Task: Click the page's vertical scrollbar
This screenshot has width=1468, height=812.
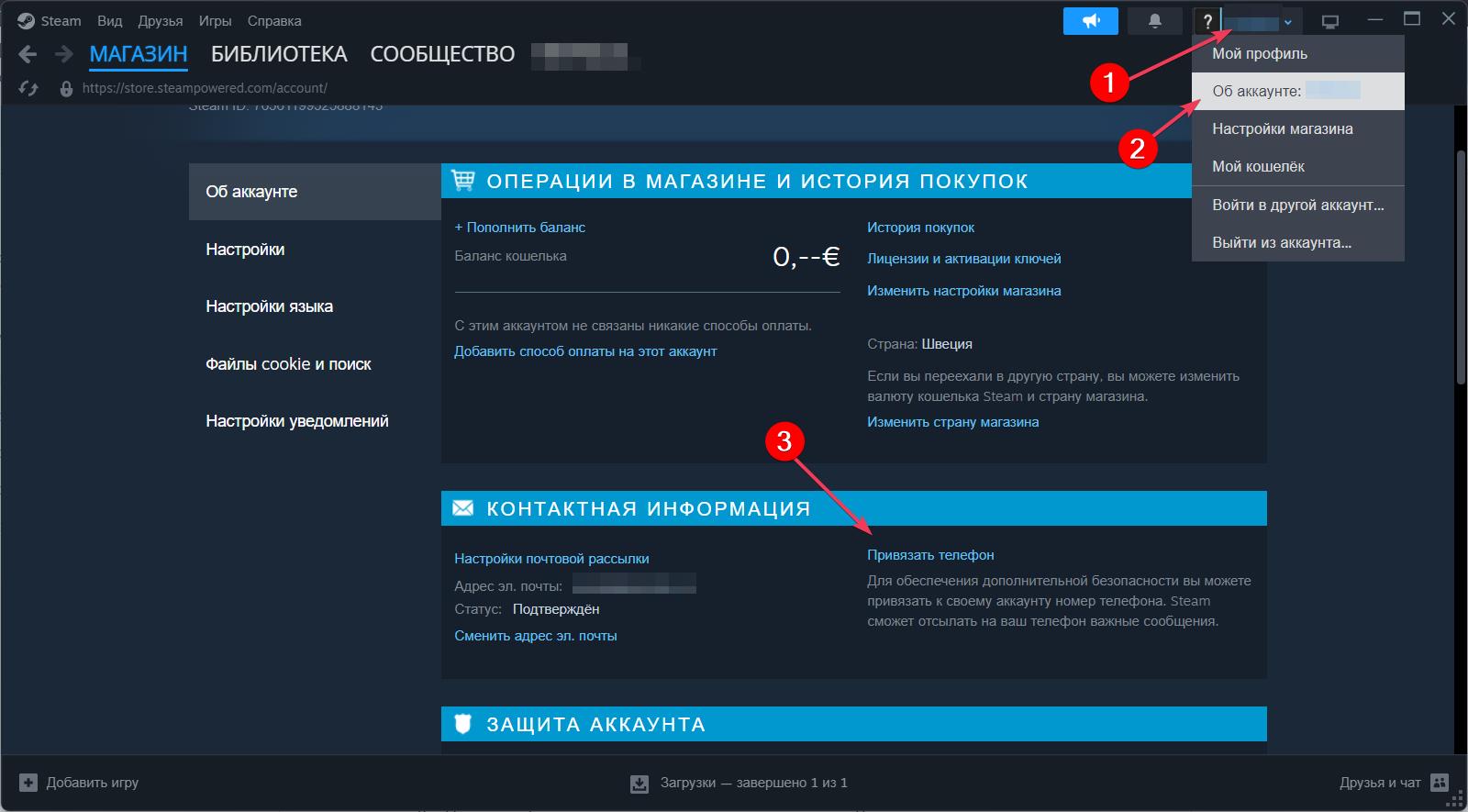Action: tap(1460, 266)
